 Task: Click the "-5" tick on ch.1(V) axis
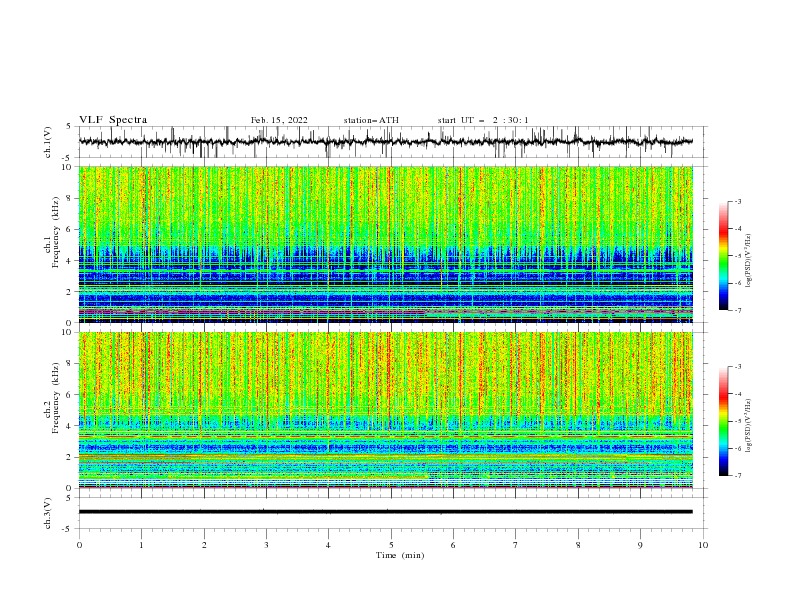click(67, 158)
